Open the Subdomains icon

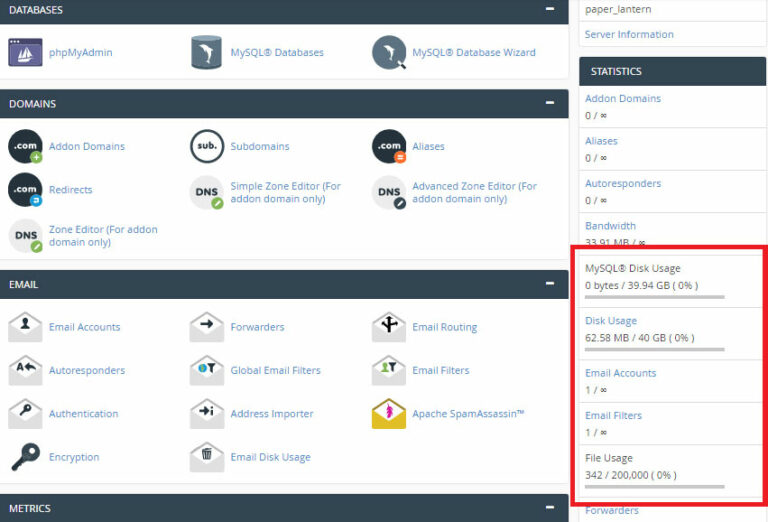(x=206, y=146)
